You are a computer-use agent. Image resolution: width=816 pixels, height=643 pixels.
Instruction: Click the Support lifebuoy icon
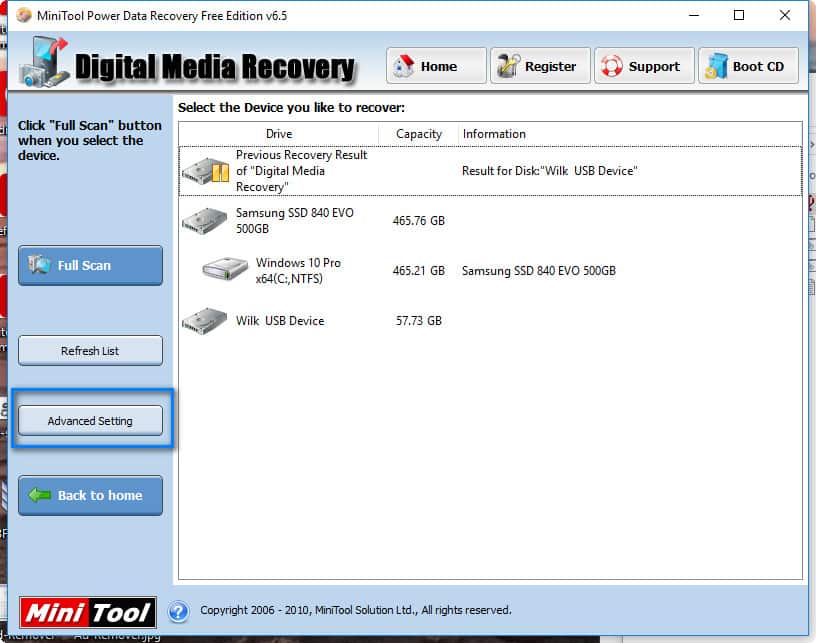611,67
